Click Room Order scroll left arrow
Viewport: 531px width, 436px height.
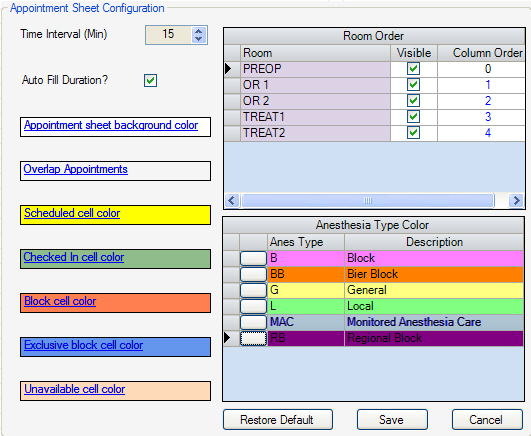232,201
